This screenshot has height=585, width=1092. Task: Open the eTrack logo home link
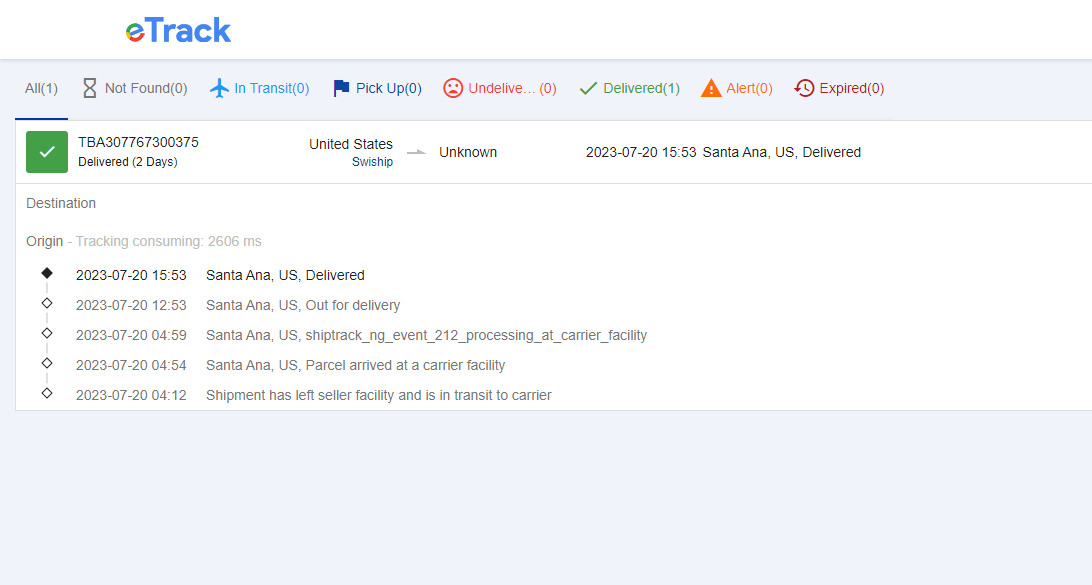pyautogui.click(x=178, y=31)
